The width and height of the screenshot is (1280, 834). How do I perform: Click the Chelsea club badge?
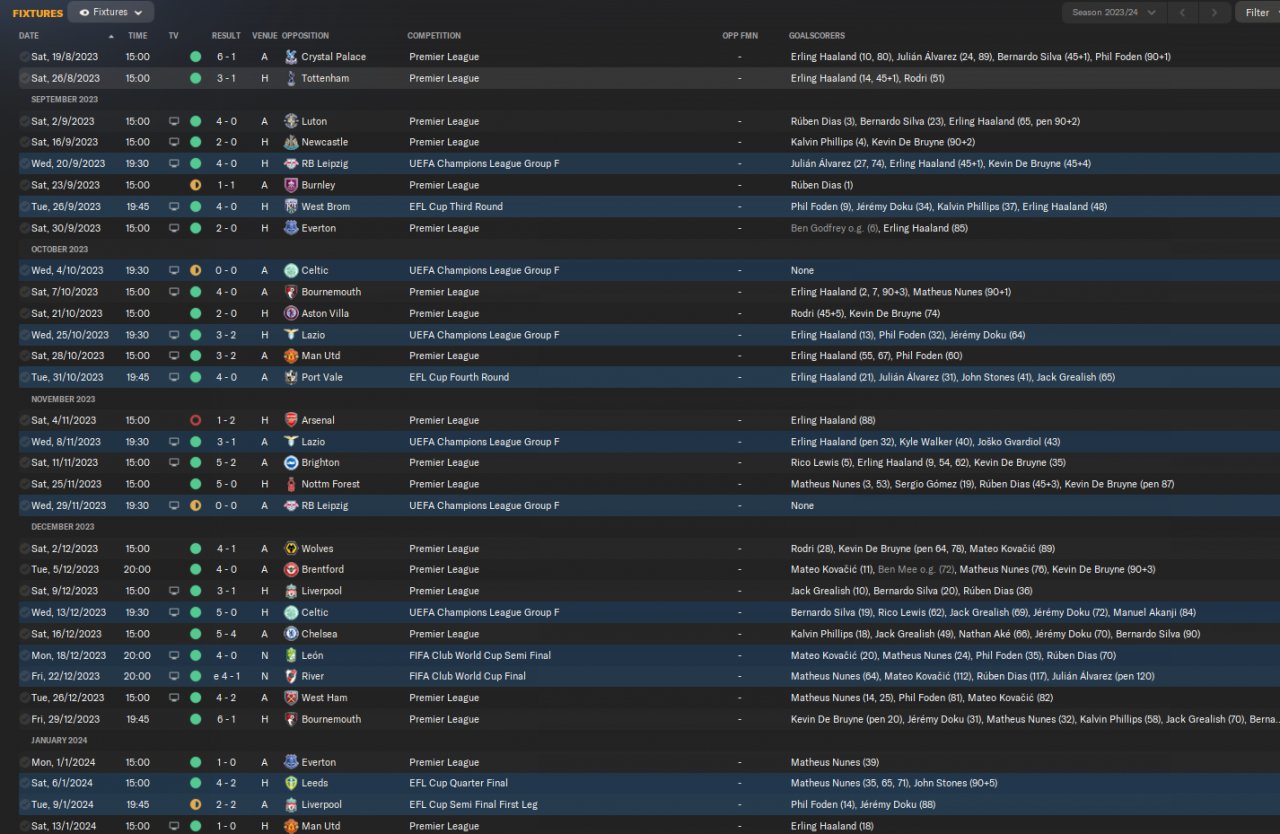tap(291, 634)
